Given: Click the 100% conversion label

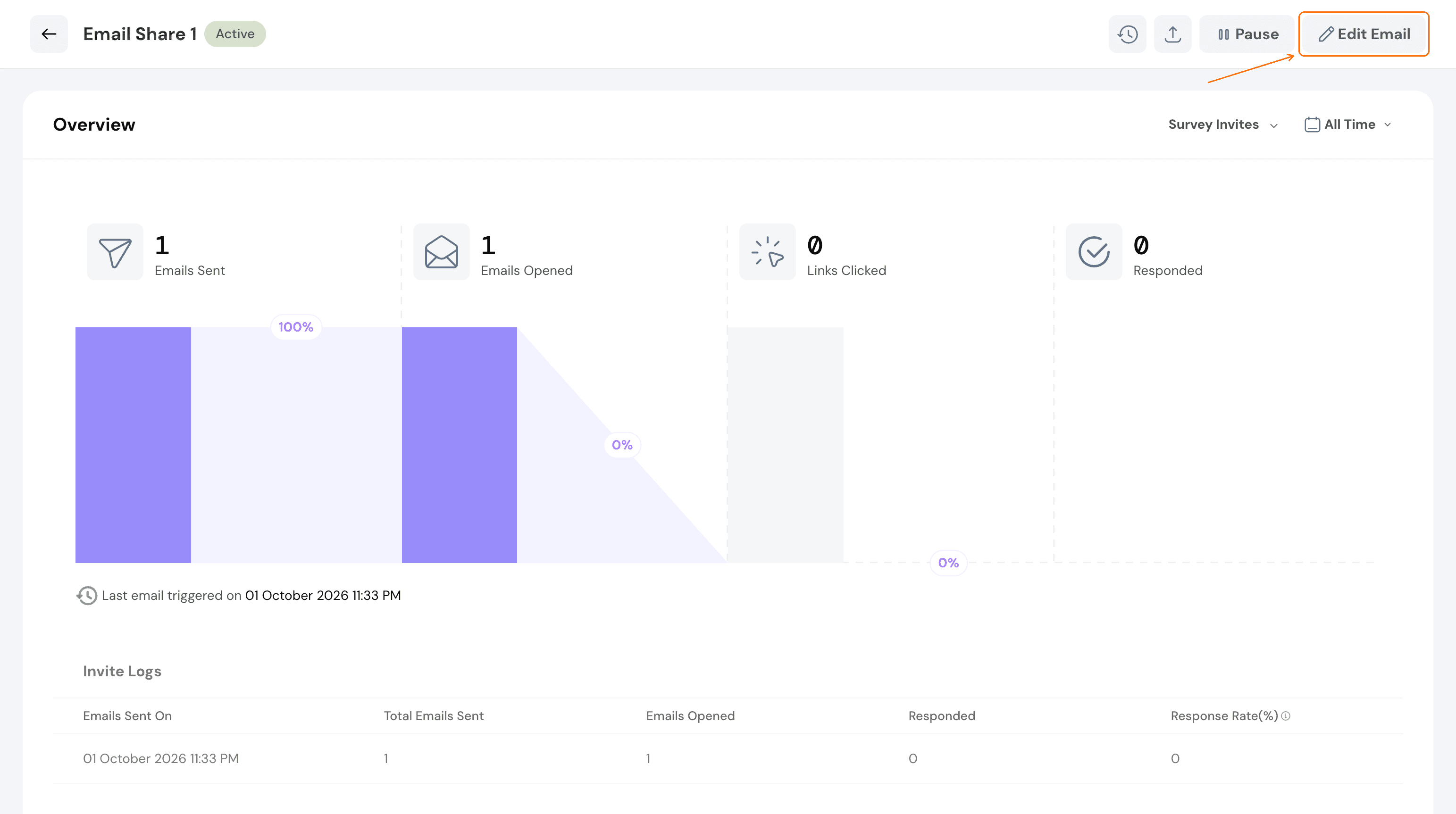Looking at the screenshot, I should point(296,327).
